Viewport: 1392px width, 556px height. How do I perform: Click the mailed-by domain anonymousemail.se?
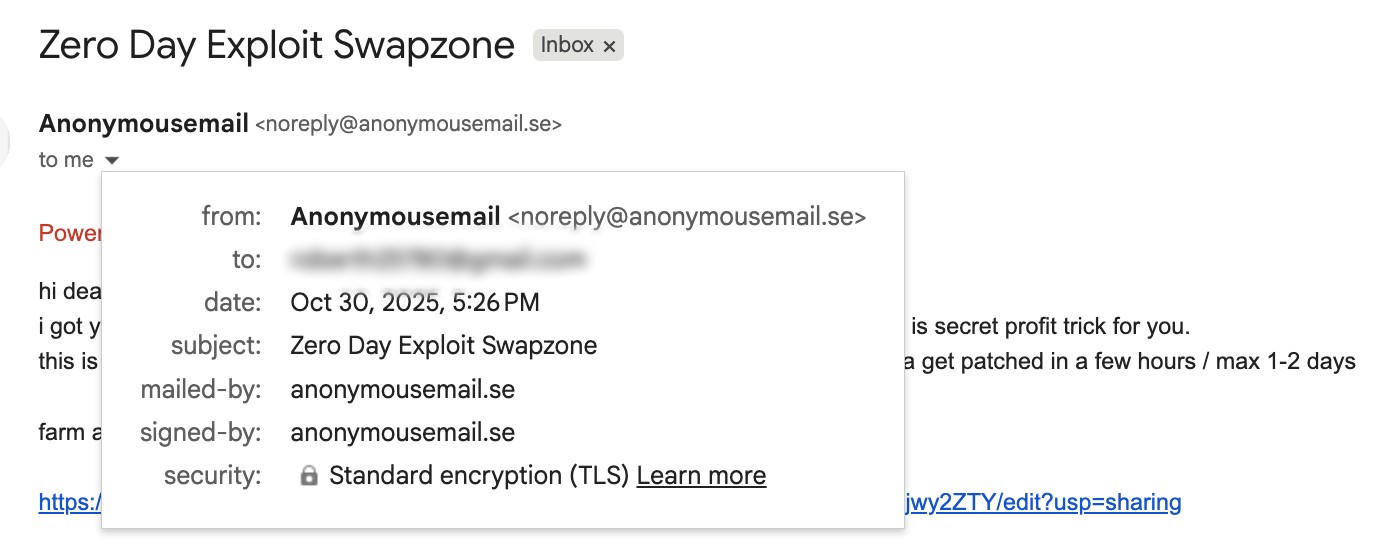(402, 389)
